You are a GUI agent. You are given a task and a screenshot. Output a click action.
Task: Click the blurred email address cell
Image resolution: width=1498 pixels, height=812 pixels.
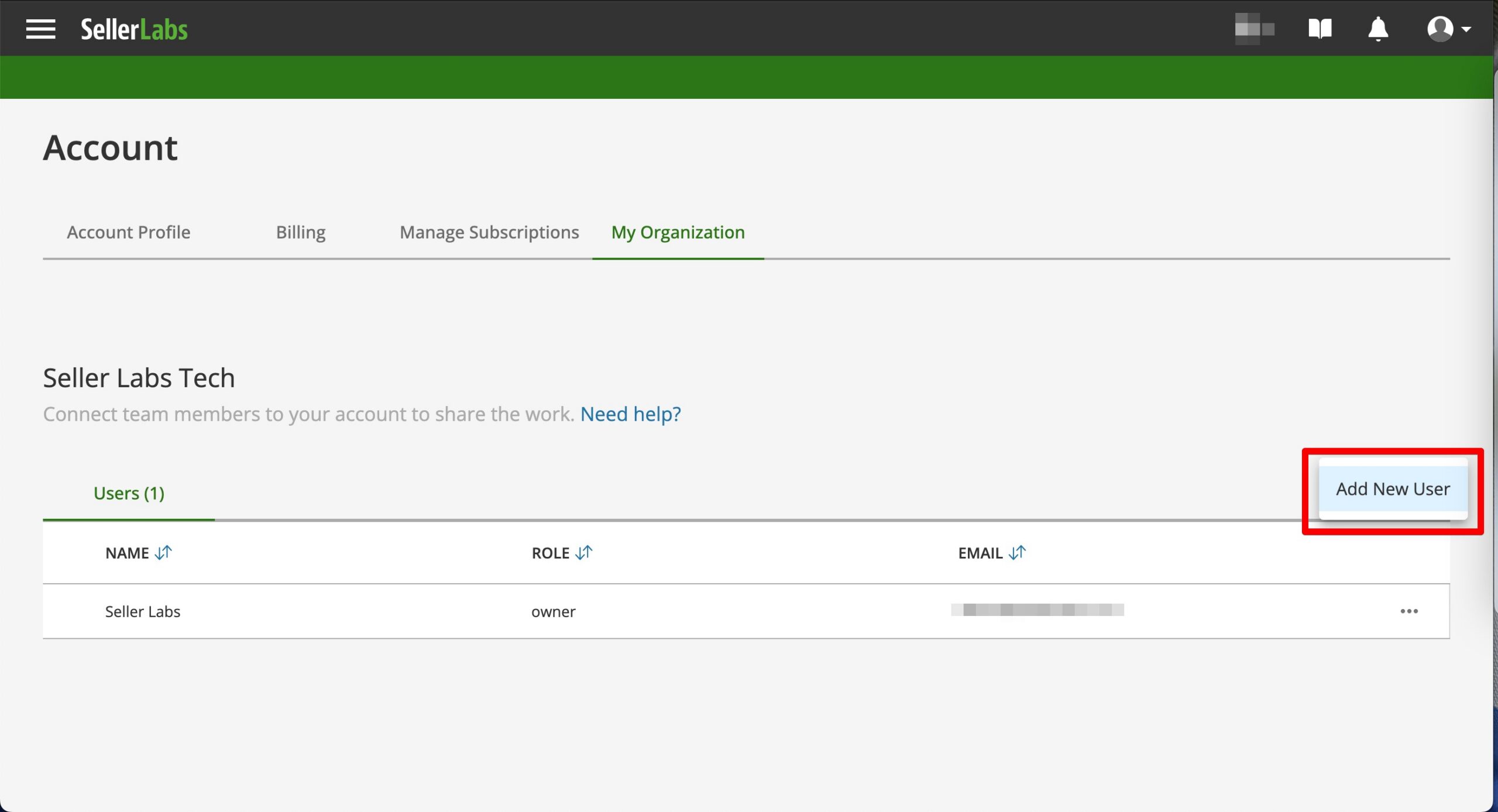[1037, 610]
